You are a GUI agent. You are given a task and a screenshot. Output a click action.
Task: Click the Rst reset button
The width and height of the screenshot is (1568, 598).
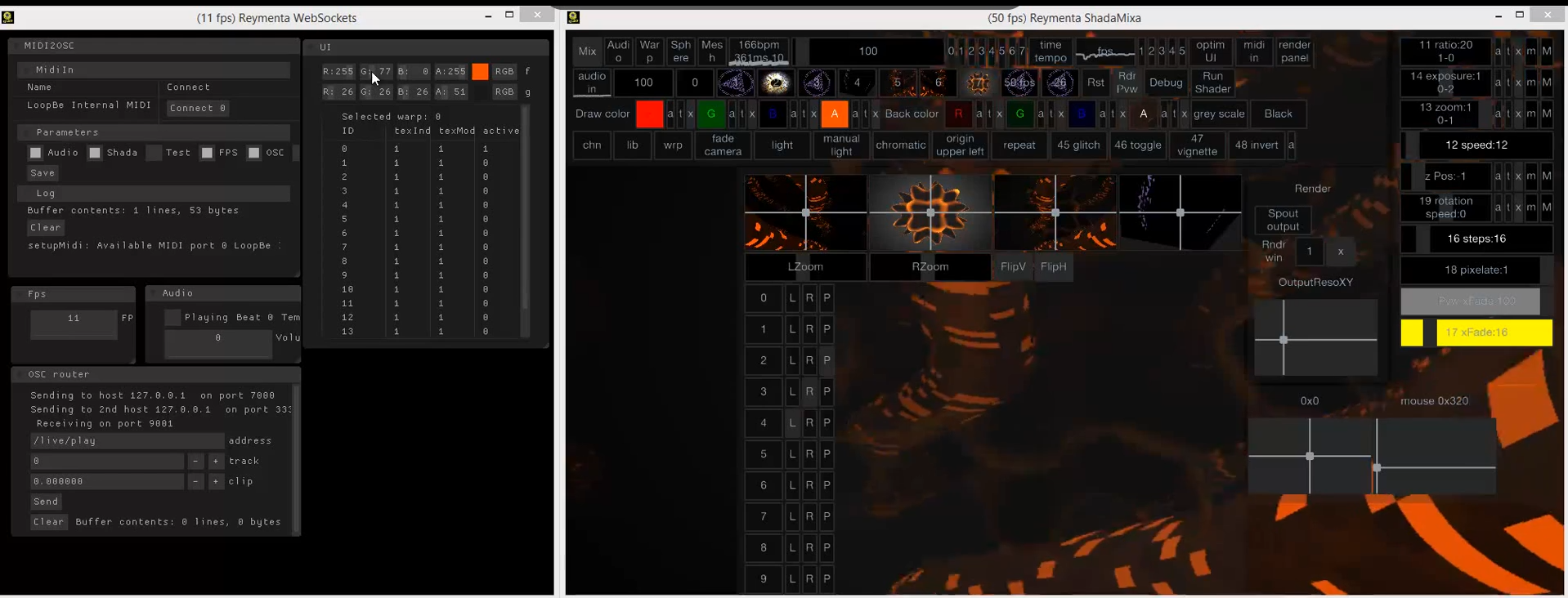(1095, 83)
